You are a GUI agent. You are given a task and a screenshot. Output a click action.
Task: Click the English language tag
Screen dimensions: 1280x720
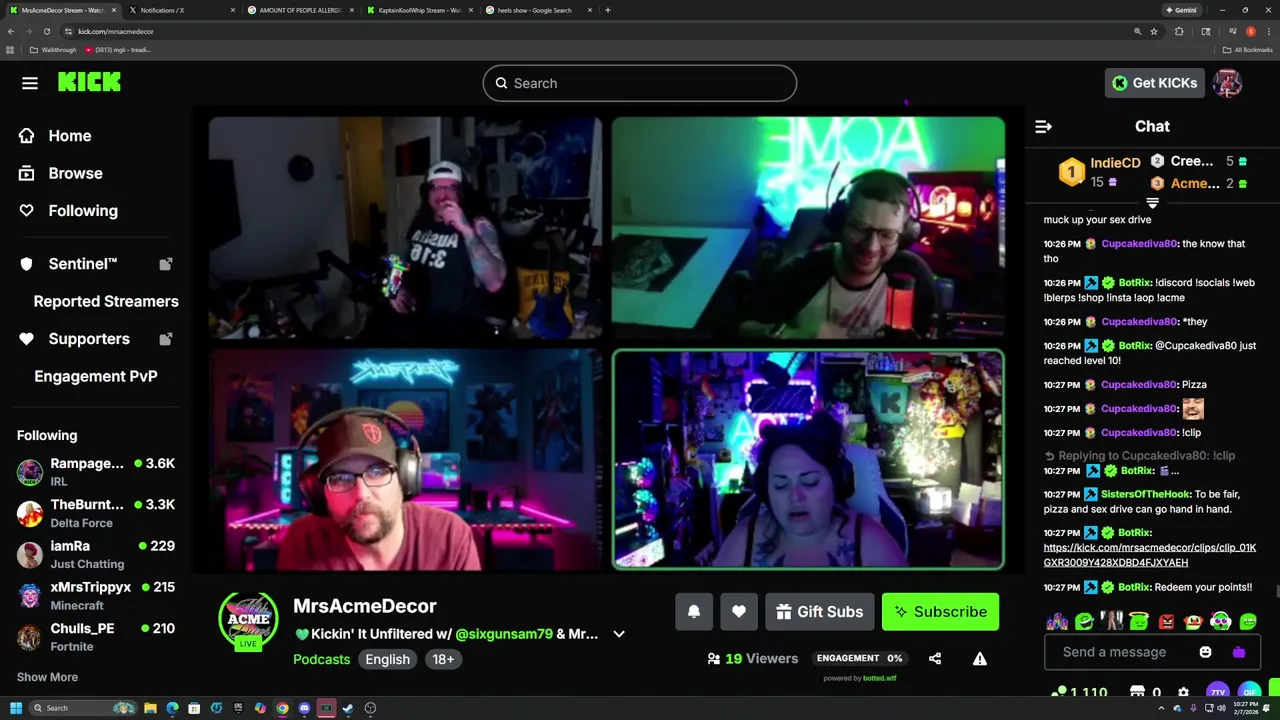pos(388,659)
